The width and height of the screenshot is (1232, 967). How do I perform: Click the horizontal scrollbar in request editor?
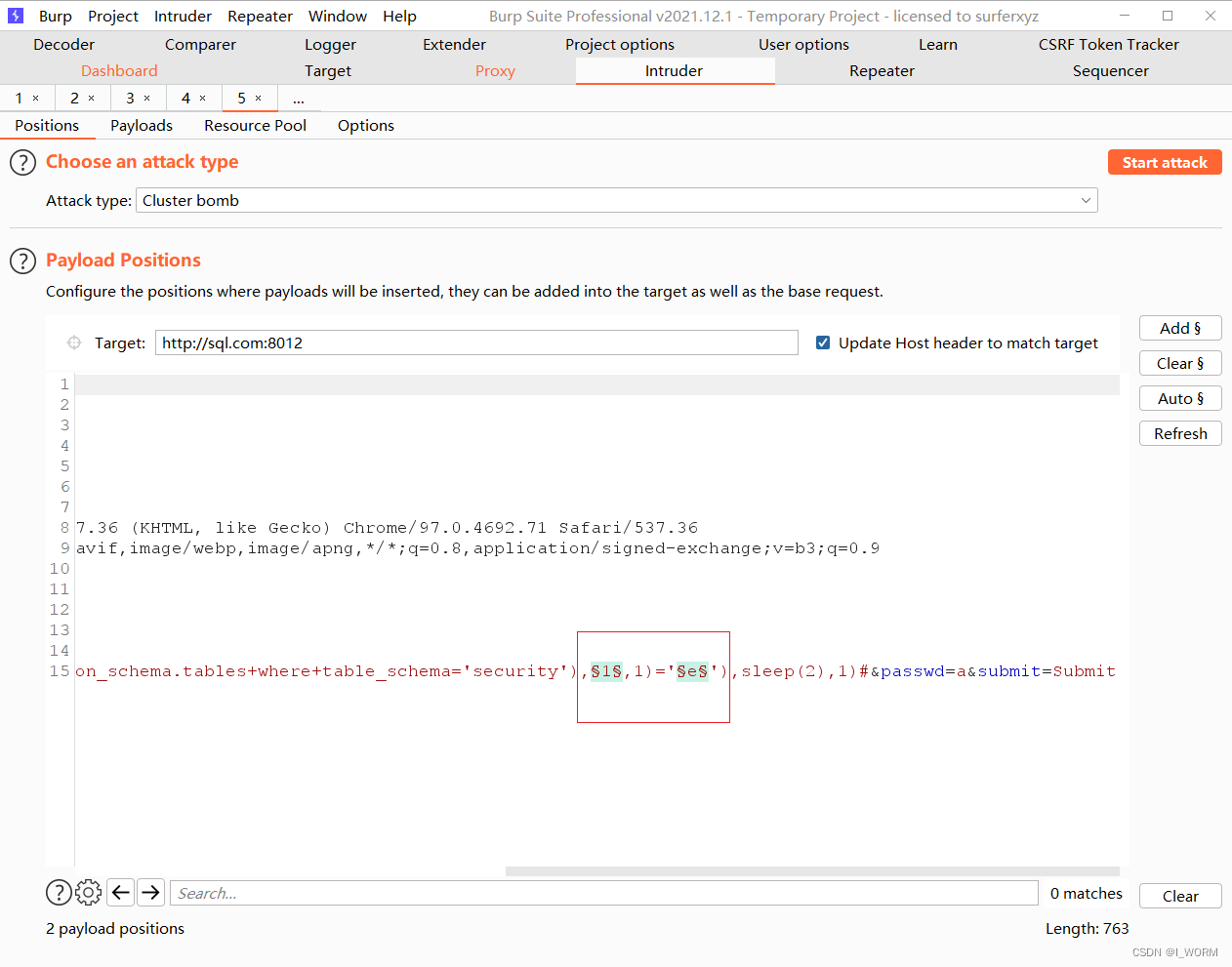pyautogui.click(x=811, y=871)
